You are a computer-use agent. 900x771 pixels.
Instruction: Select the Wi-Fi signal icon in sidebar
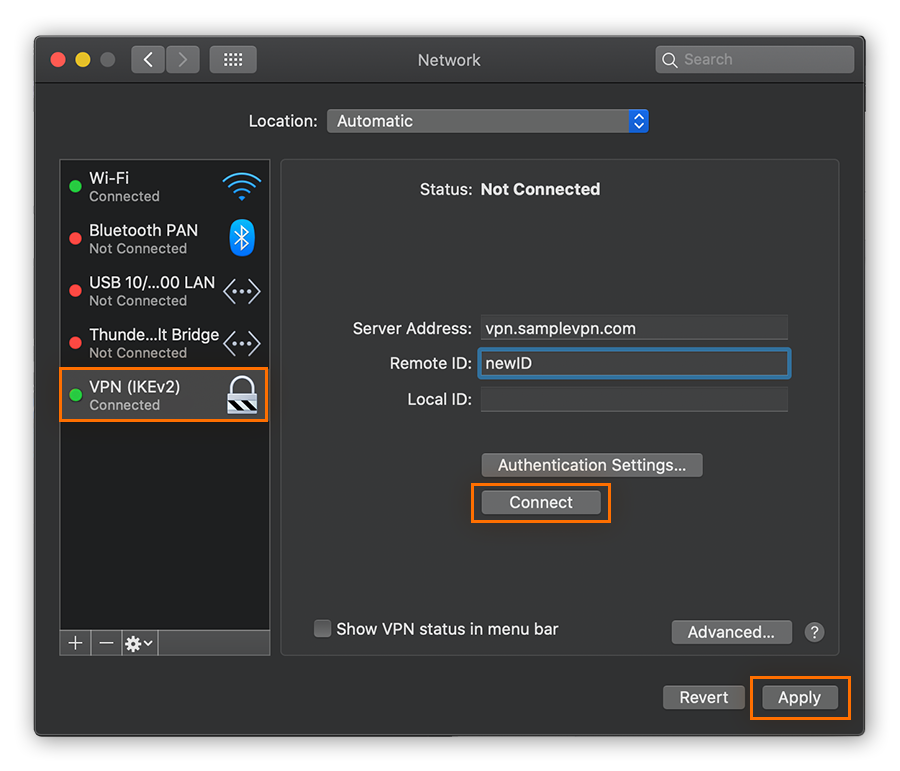point(243,185)
